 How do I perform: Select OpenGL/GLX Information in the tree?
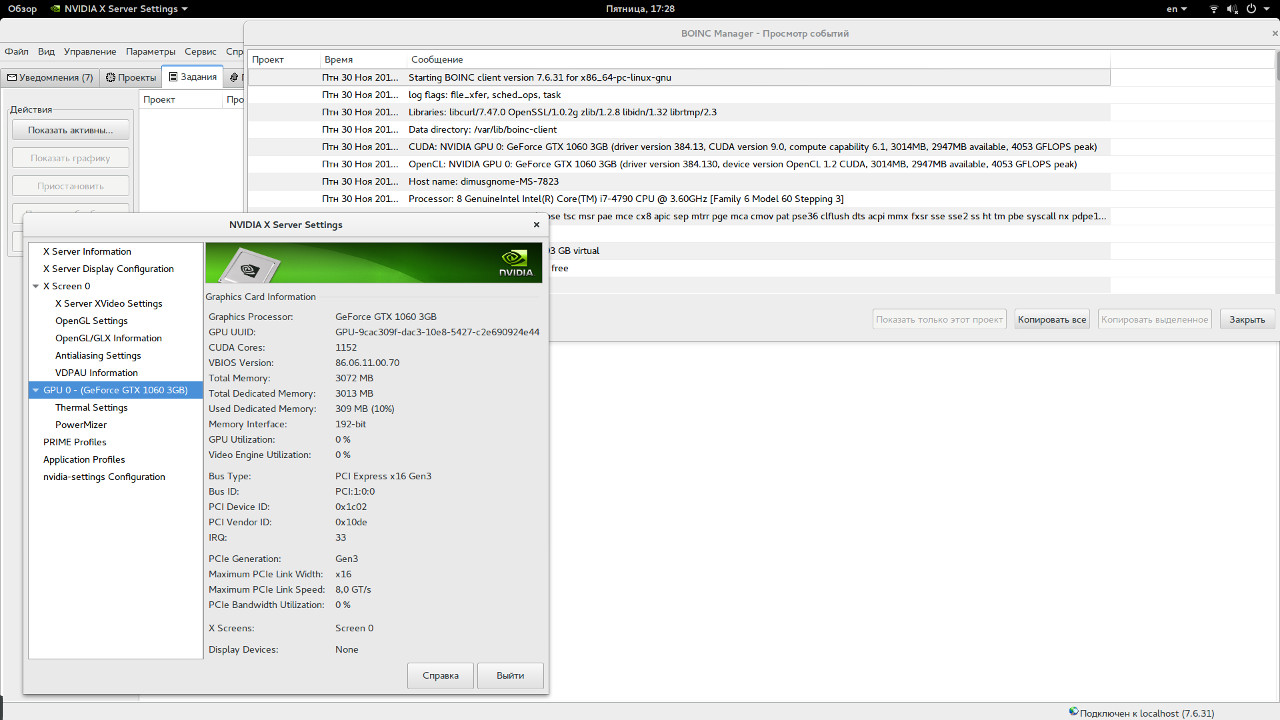click(108, 338)
